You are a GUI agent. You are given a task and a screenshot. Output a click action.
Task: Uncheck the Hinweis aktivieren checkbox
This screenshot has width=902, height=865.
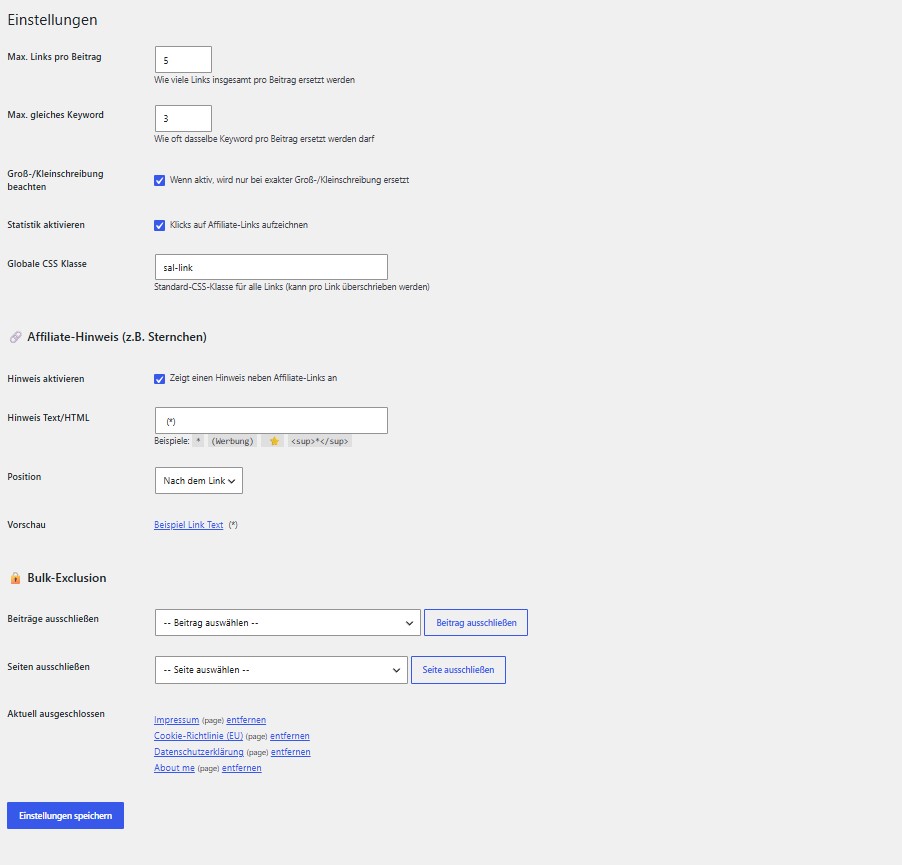point(159,378)
